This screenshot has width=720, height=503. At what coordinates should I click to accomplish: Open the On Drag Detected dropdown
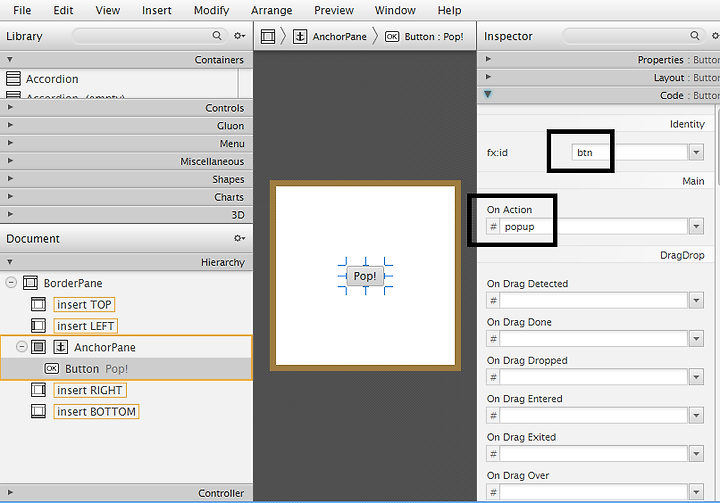[x=696, y=300]
